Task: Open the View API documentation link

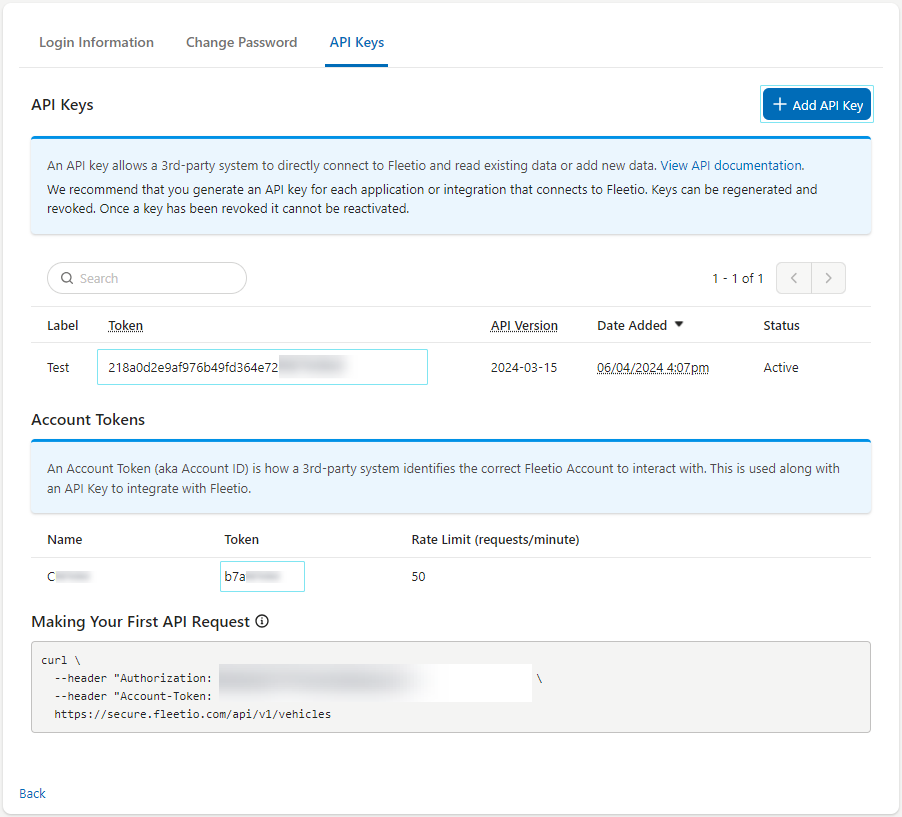Action: [731, 166]
